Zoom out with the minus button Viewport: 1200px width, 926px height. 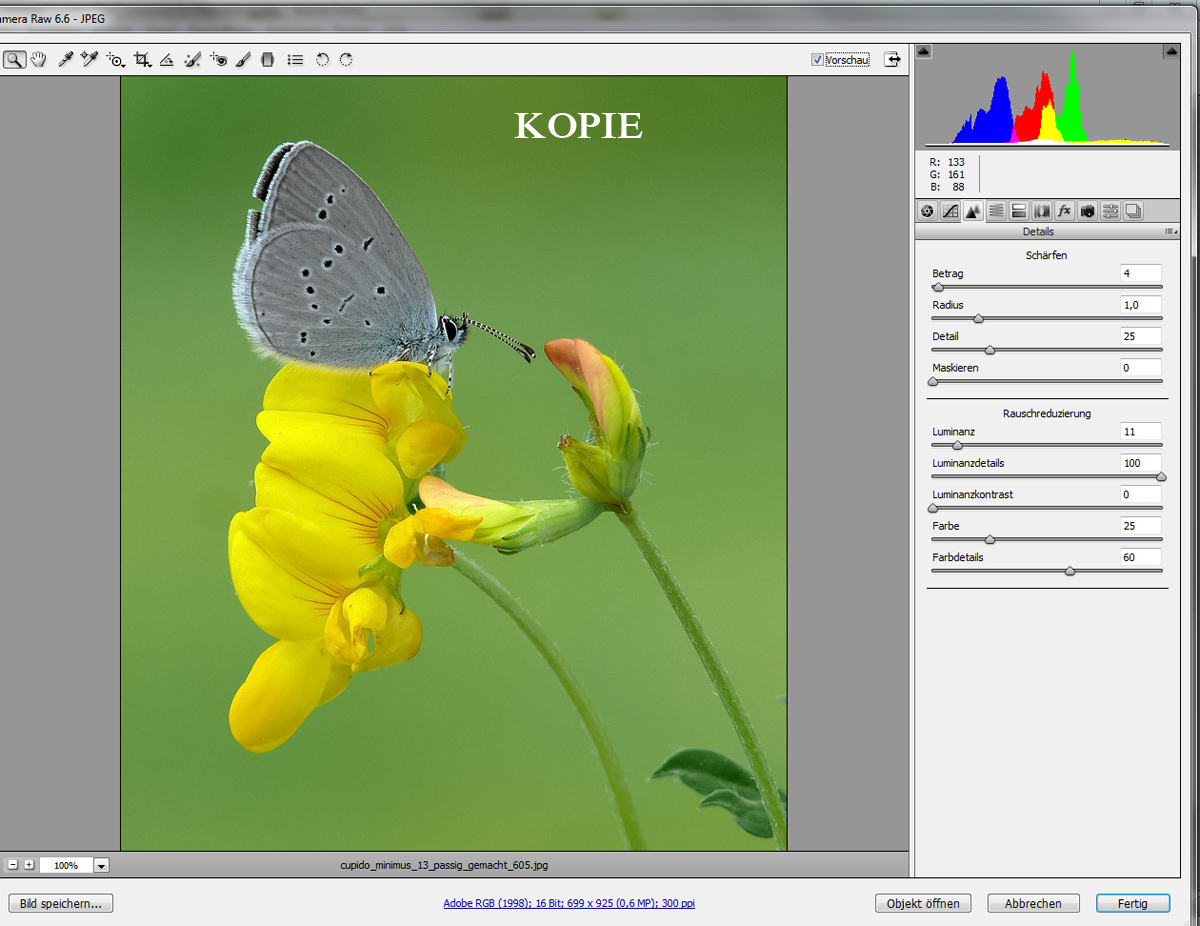point(13,864)
